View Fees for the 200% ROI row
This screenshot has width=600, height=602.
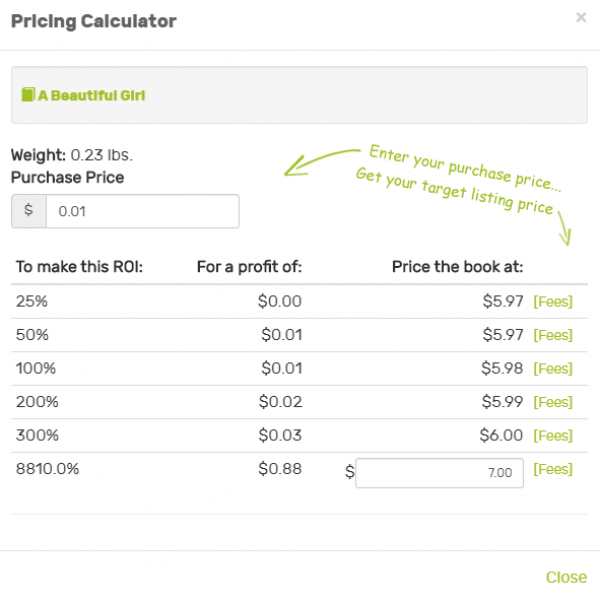click(553, 402)
